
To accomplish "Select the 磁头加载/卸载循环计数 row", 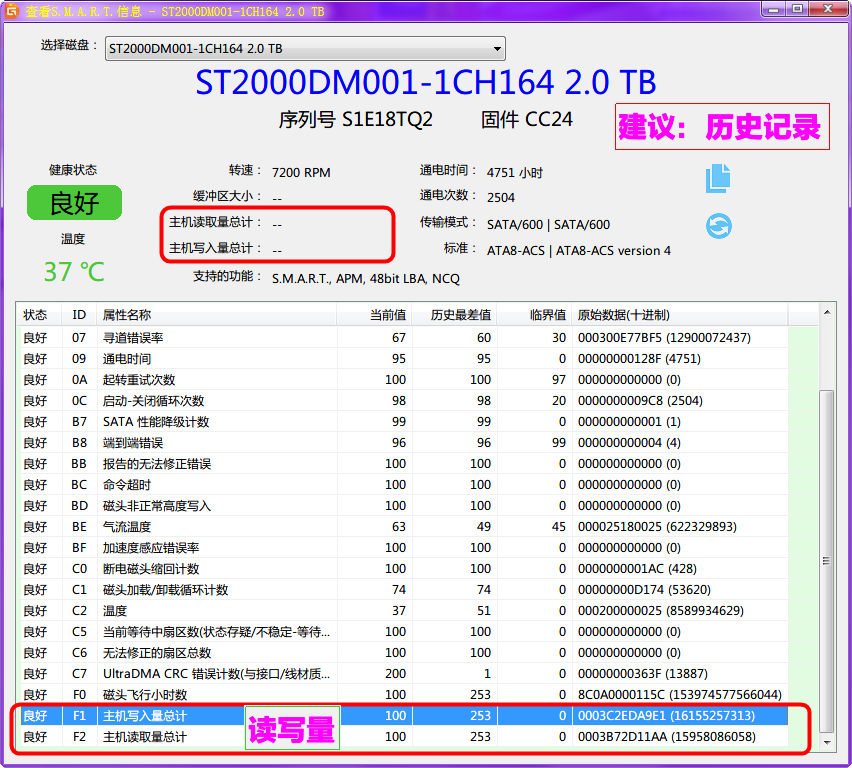I will point(402,590).
